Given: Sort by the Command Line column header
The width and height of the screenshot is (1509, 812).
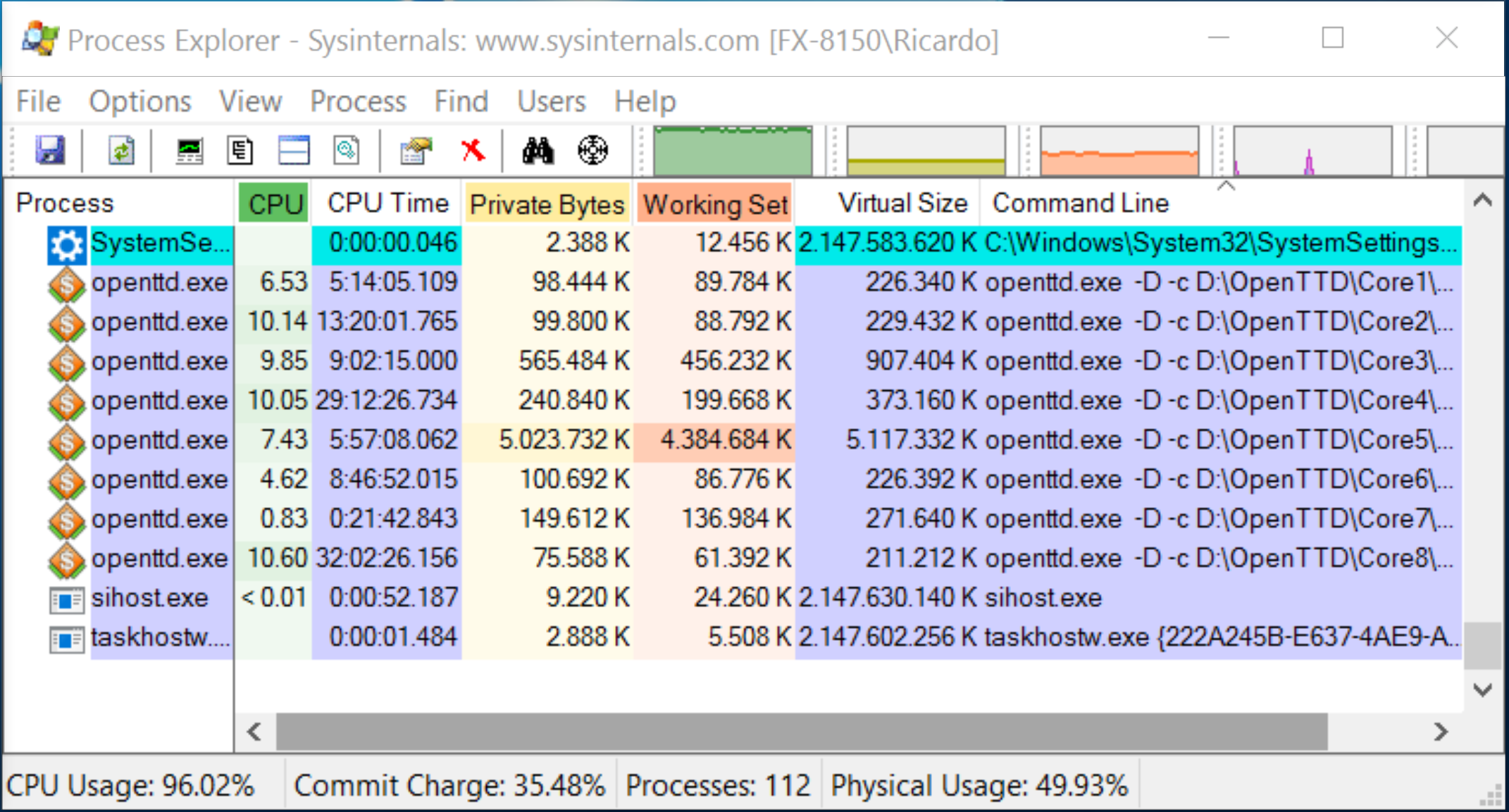Looking at the screenshot, I should (1222, 203).
